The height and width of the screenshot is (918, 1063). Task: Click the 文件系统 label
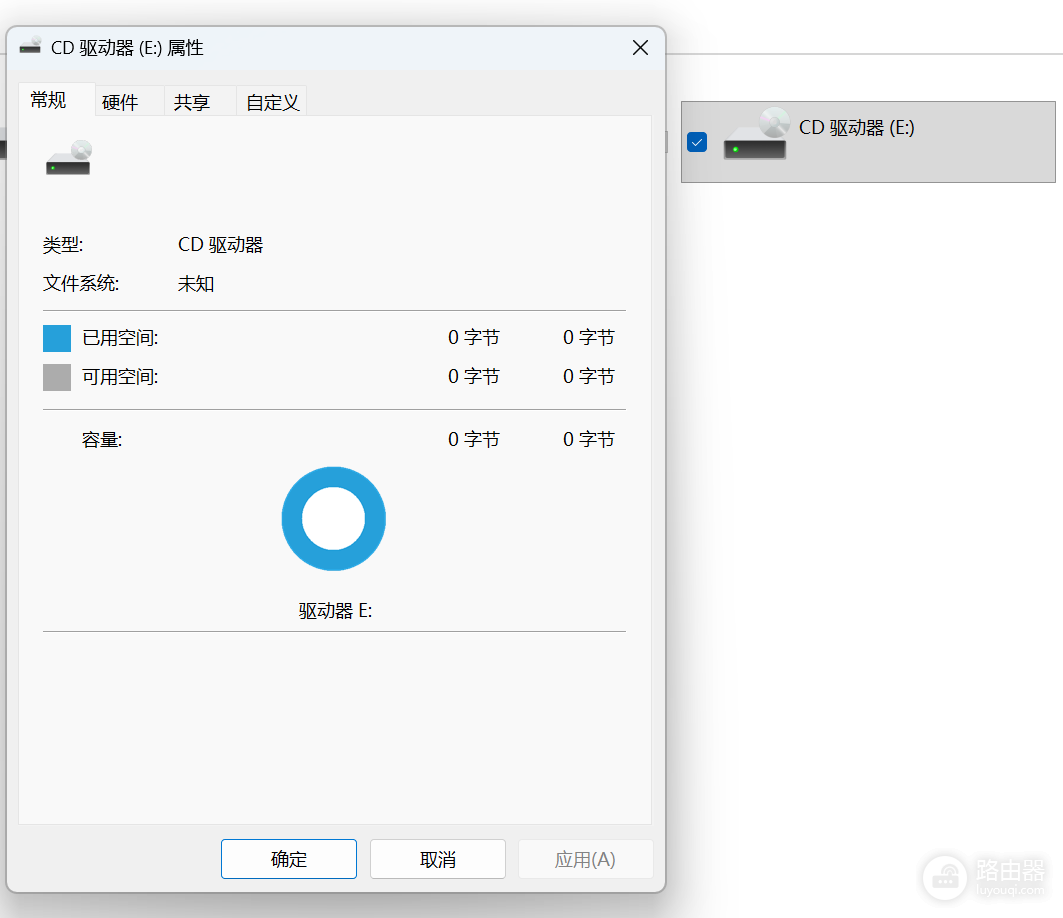[81, 283]
